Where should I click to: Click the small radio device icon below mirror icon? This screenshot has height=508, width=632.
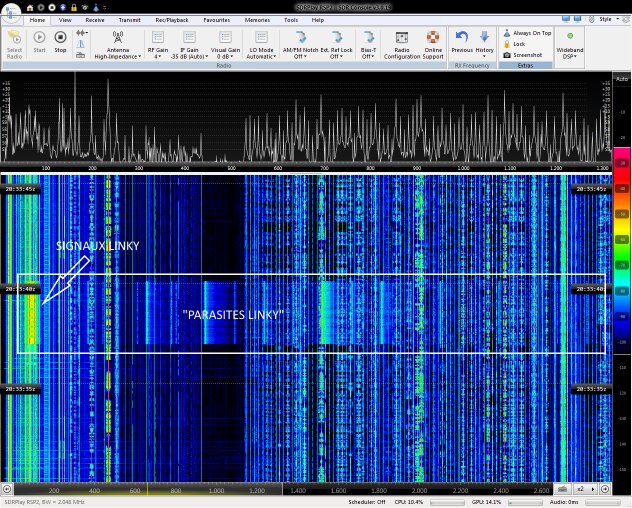pyautogui.click(x=81, y=55)
